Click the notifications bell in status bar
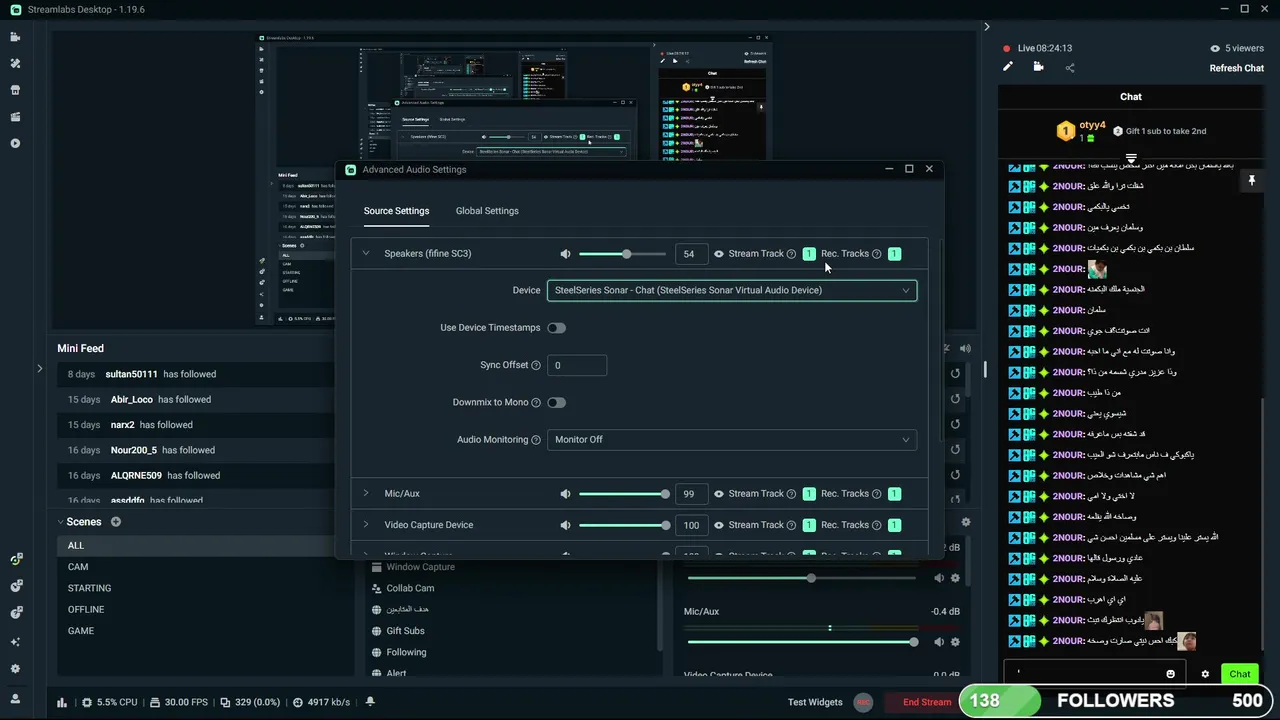The height and width of the screenshot is (720, 1280). [370, 702]
